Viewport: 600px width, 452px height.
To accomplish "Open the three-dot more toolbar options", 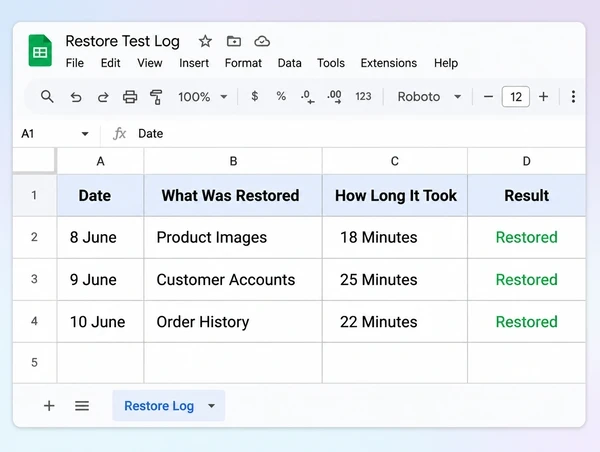I will pyautogui.click(x=573, y=97).
